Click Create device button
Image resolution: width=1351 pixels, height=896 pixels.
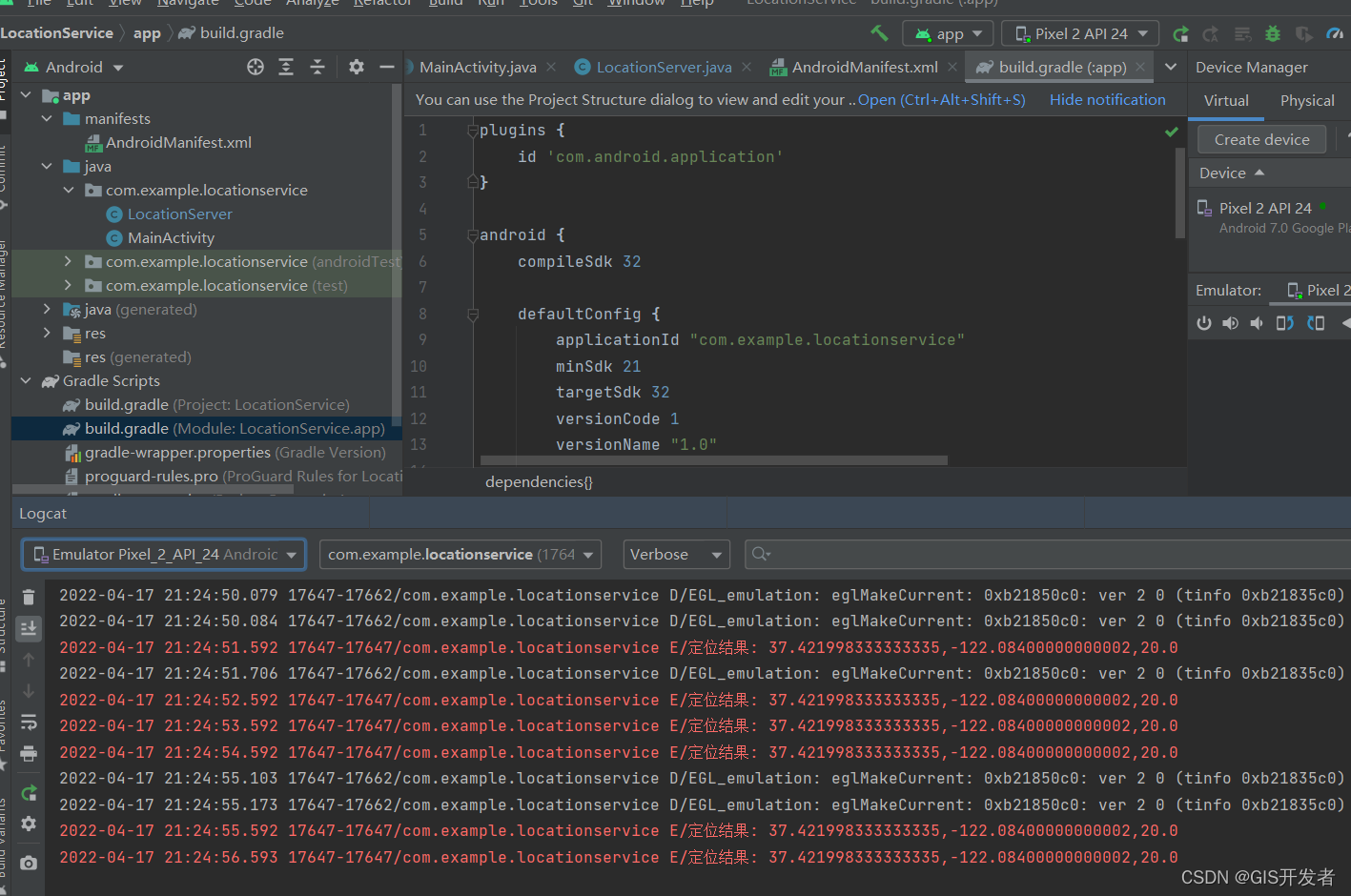pyautogui.click(x=1261, y=139)
